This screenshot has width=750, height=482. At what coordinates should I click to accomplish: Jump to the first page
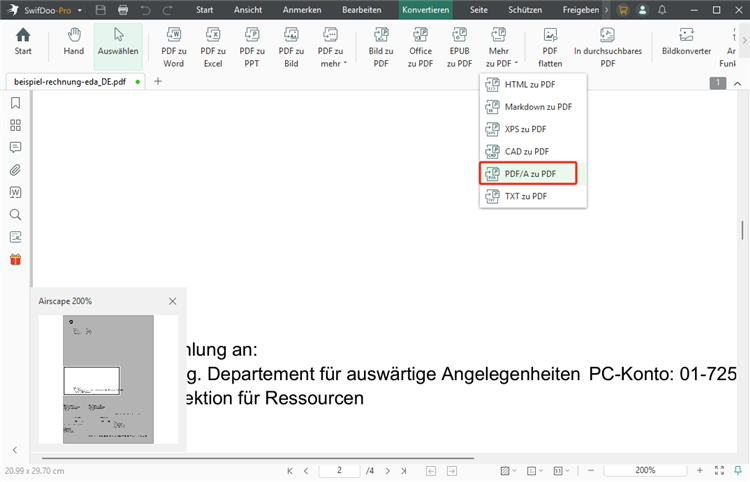tap(290, 471)
